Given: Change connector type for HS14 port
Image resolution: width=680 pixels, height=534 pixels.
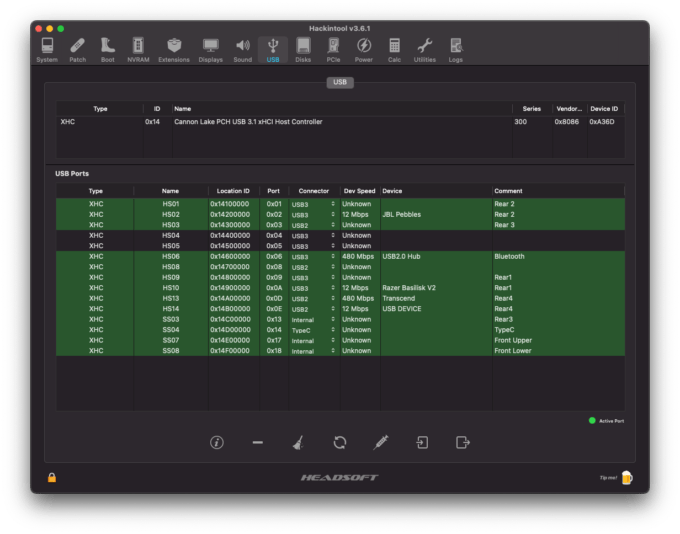Looking at the screenshot, I should [x=314, y=309].
